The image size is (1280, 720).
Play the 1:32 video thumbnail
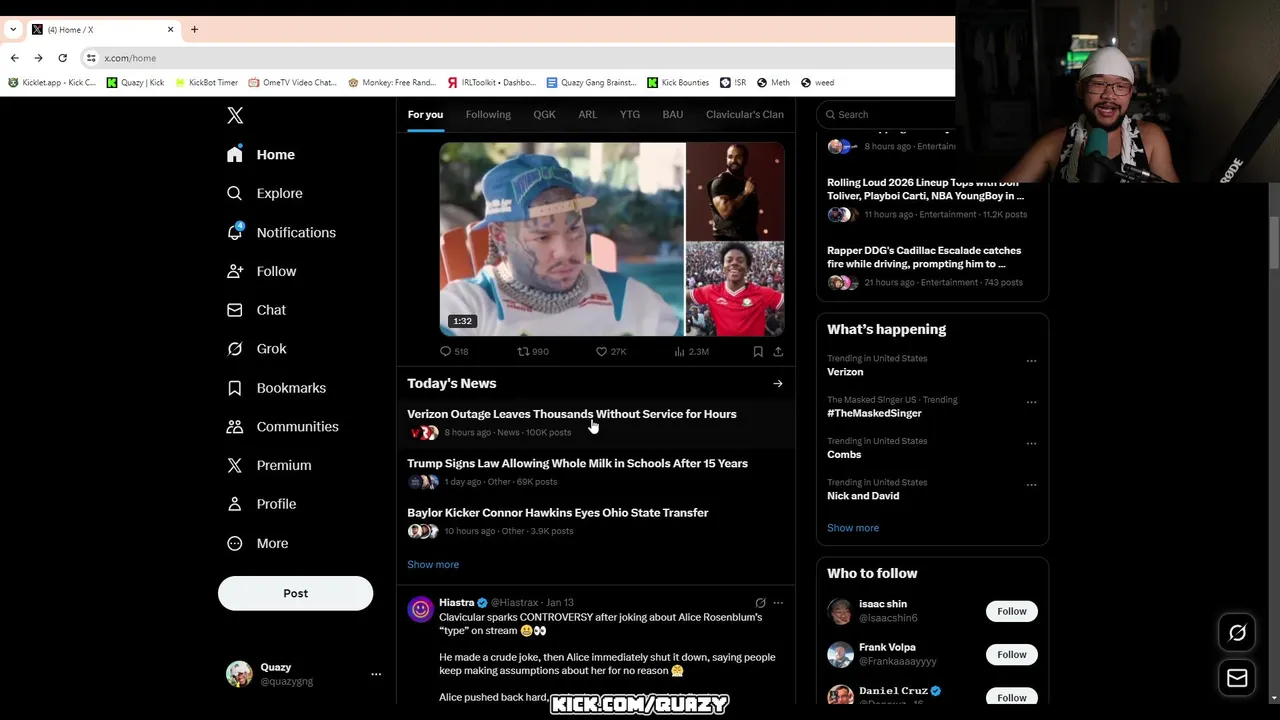coord(563,239)
